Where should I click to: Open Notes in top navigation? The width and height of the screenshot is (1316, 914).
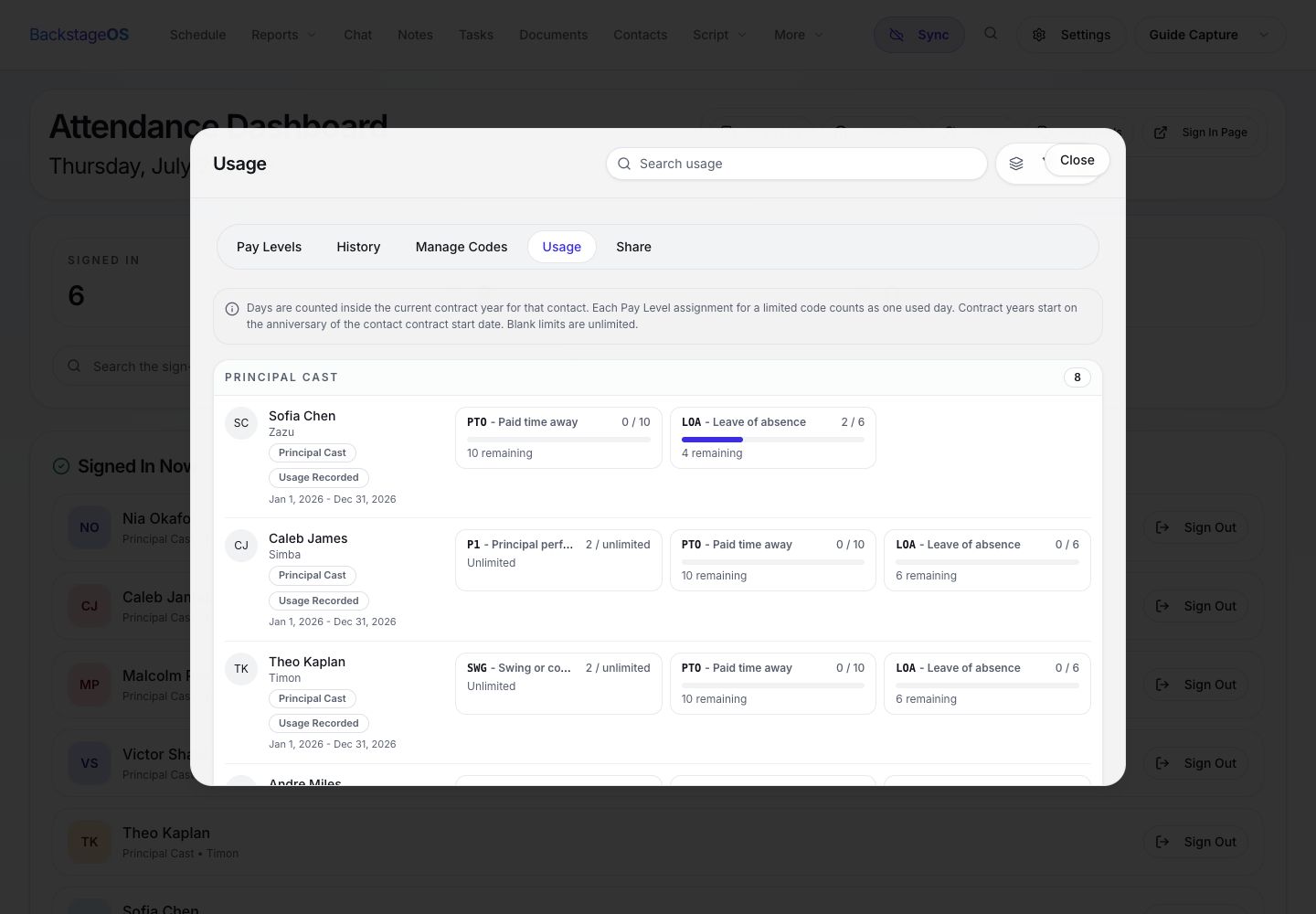[415, 35]
